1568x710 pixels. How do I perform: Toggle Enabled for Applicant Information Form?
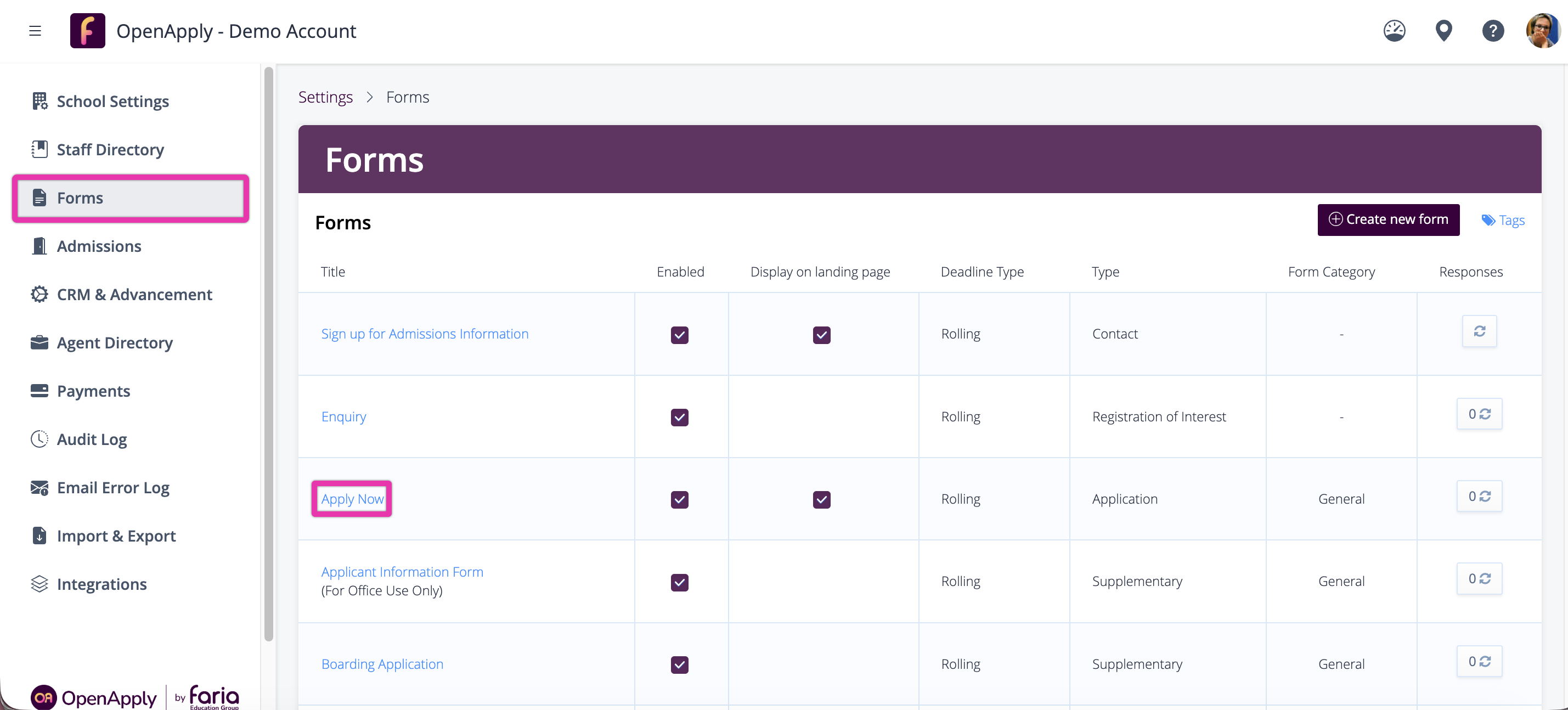679,582
